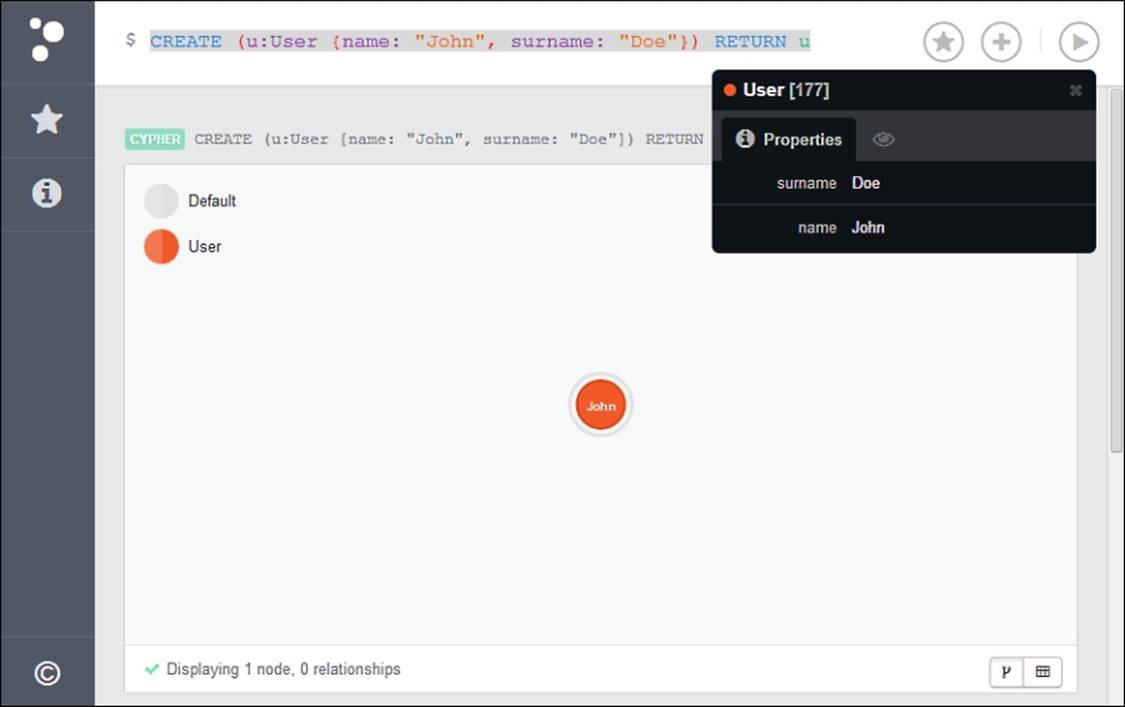
Task: Switch to graph view mode
Action: 1007,672
